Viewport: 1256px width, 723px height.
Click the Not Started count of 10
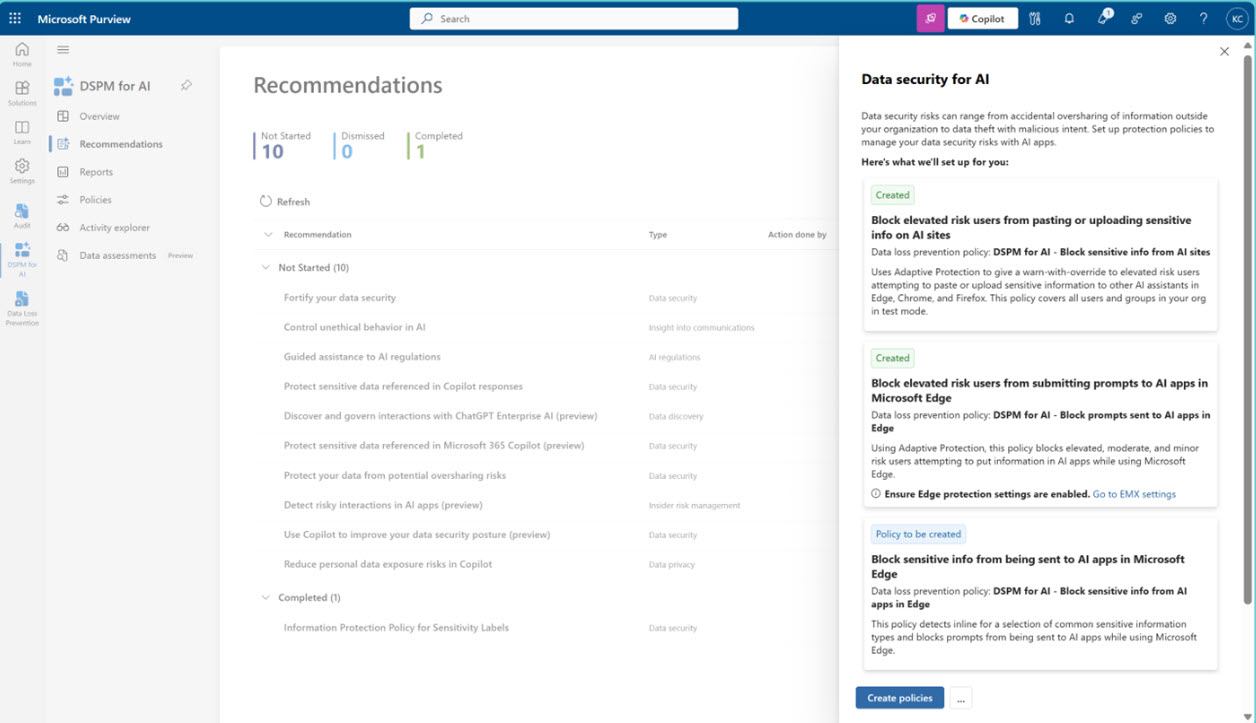point(272,152)
